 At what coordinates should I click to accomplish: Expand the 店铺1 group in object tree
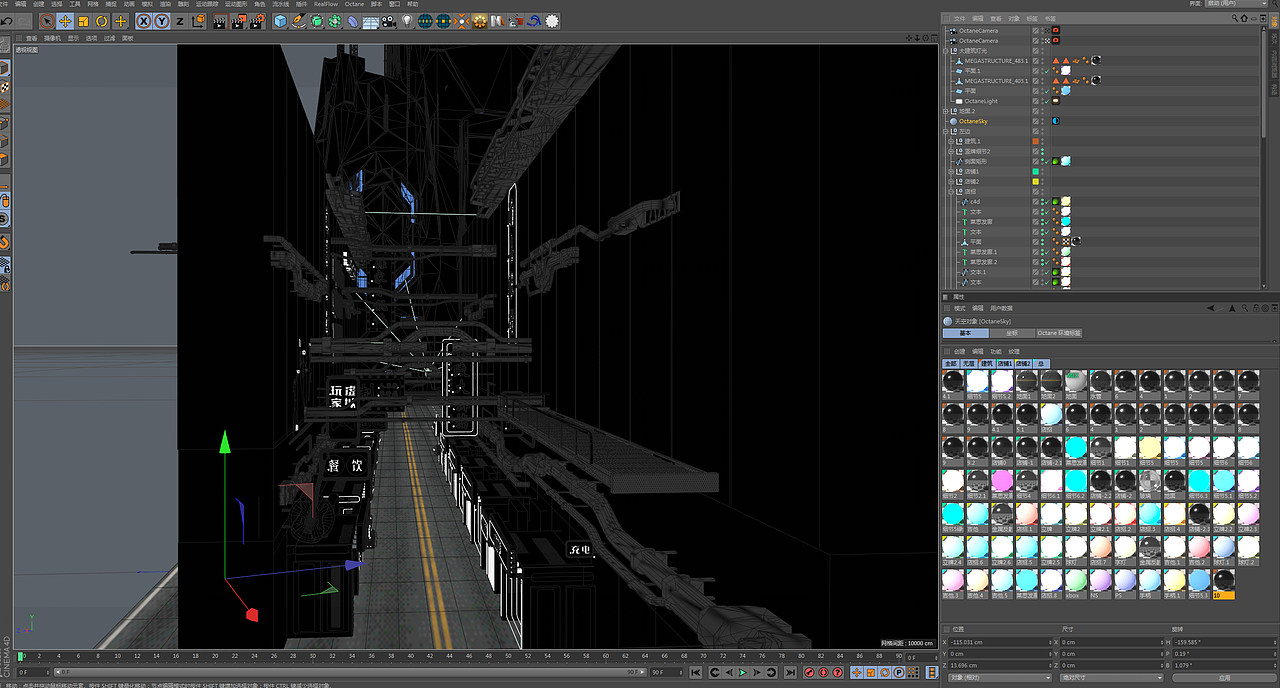point(951,171)
